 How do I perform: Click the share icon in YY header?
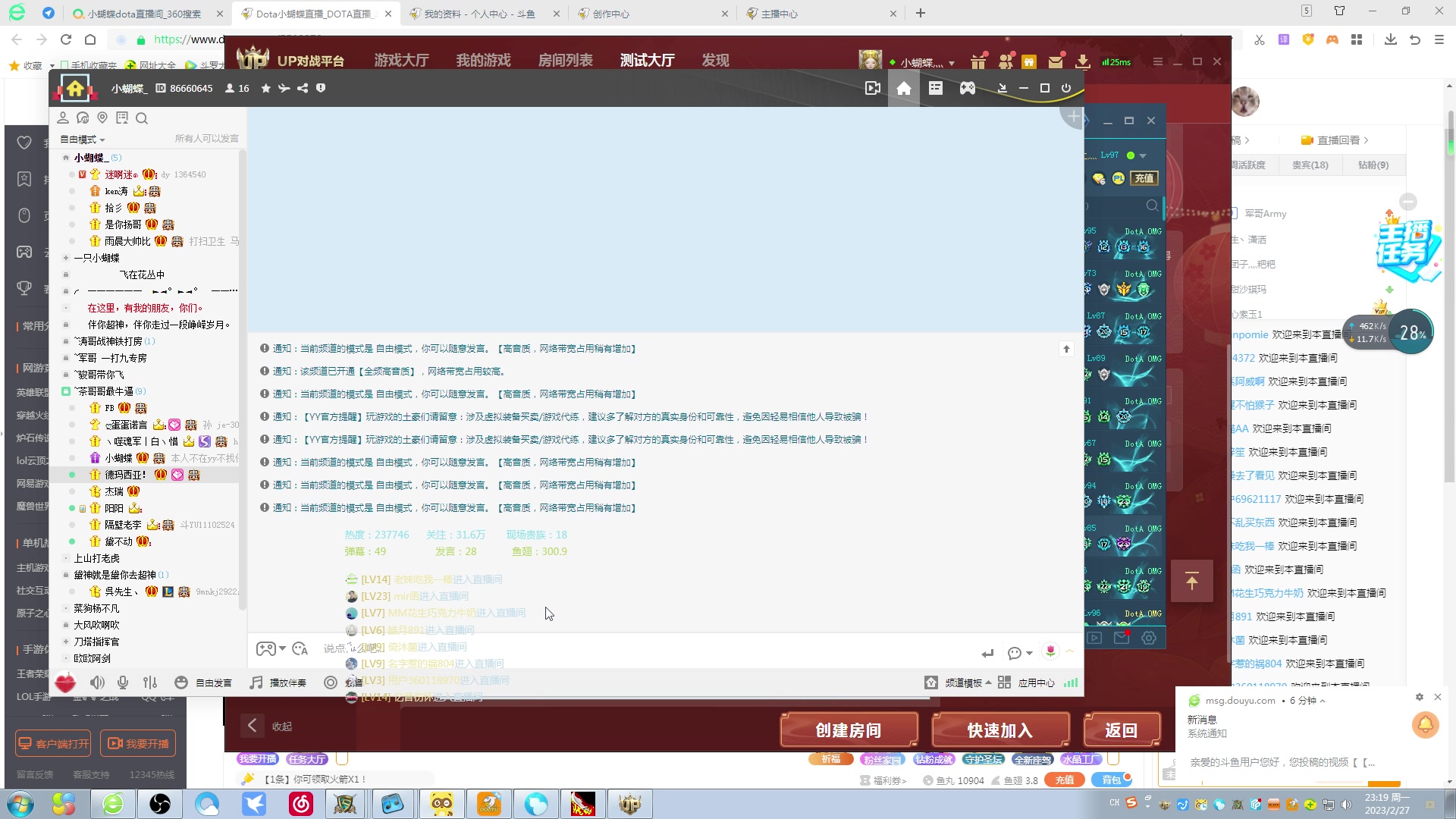(303, 89)
